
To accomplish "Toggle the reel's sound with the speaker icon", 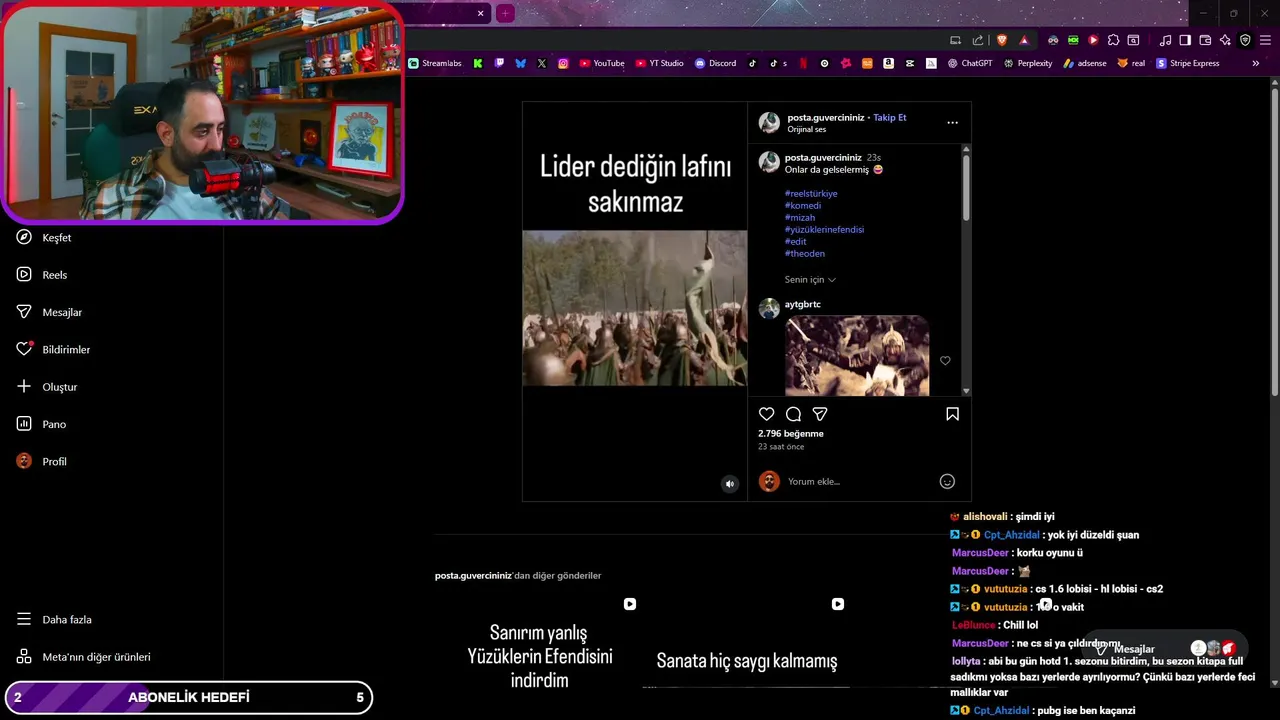I will tap(730, 484).
